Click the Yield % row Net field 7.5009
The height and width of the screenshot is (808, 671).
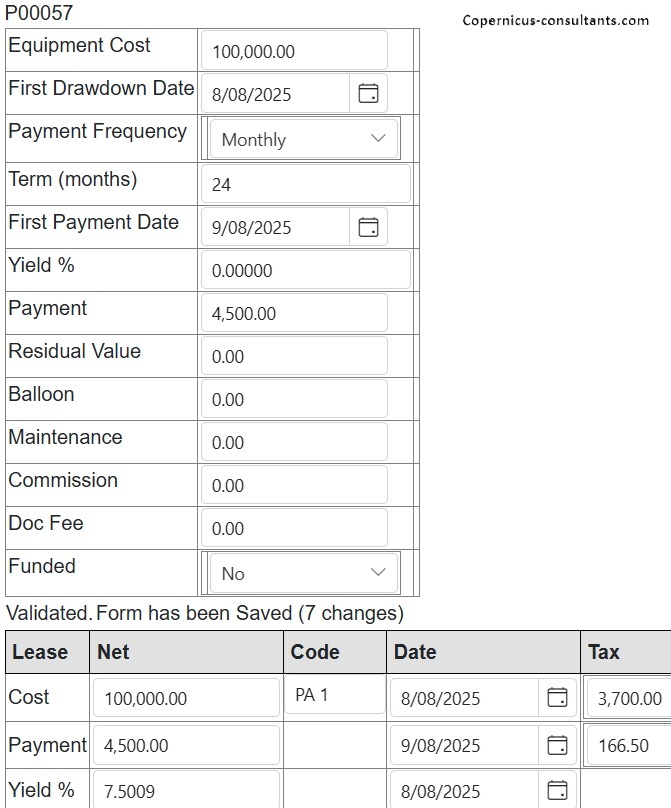186,791
